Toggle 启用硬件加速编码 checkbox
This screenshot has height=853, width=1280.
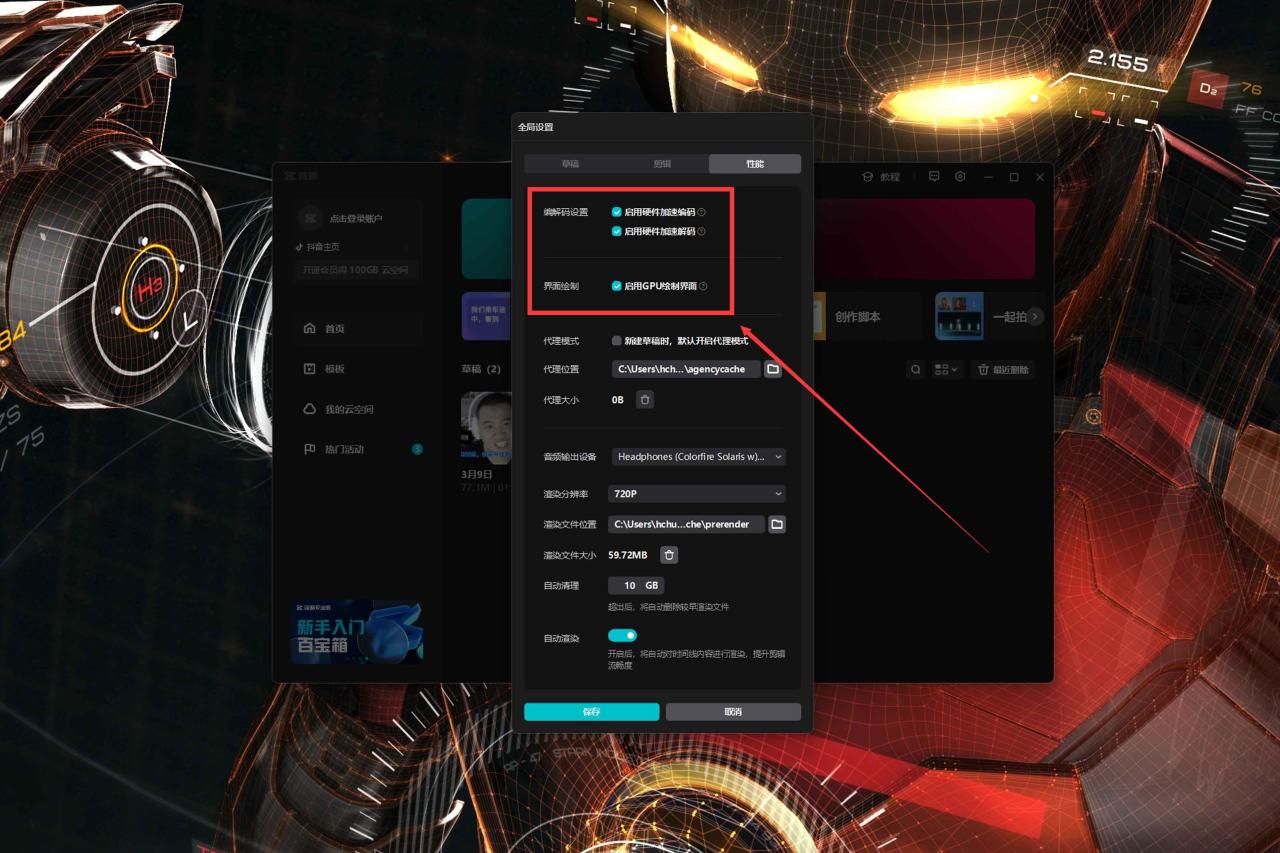tap(617, 212)
